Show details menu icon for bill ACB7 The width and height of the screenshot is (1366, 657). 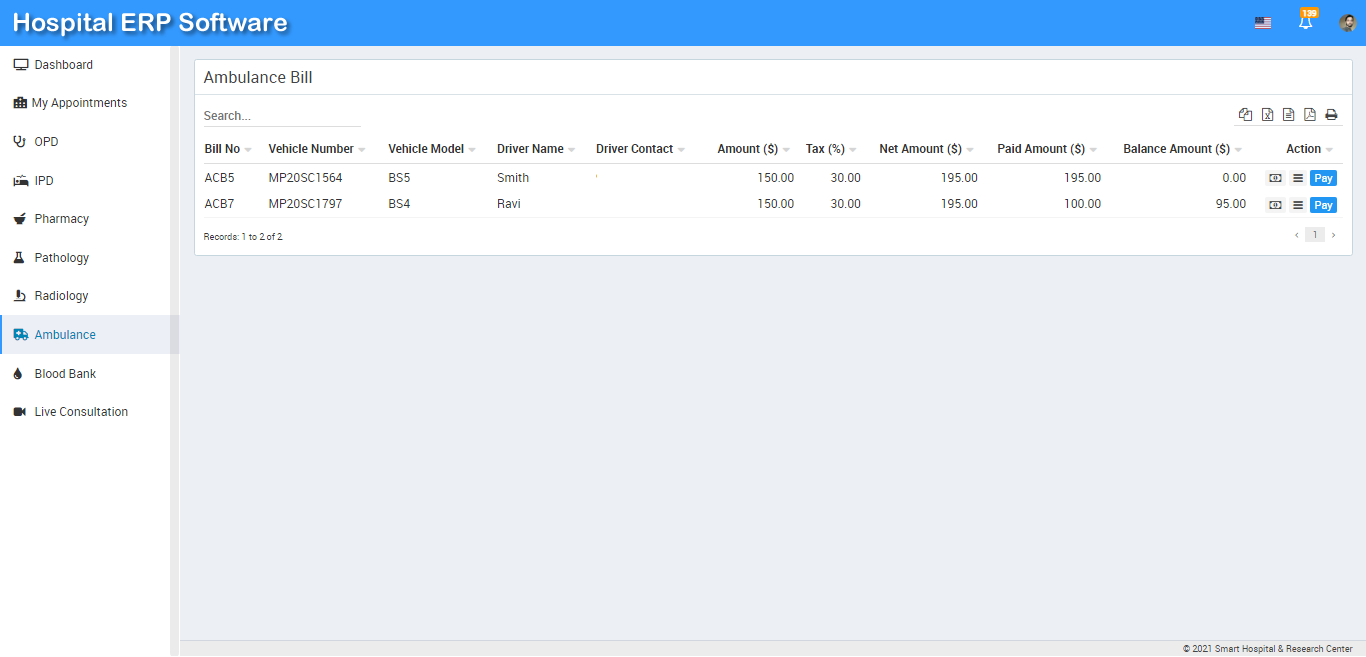tap(1297, 205)
